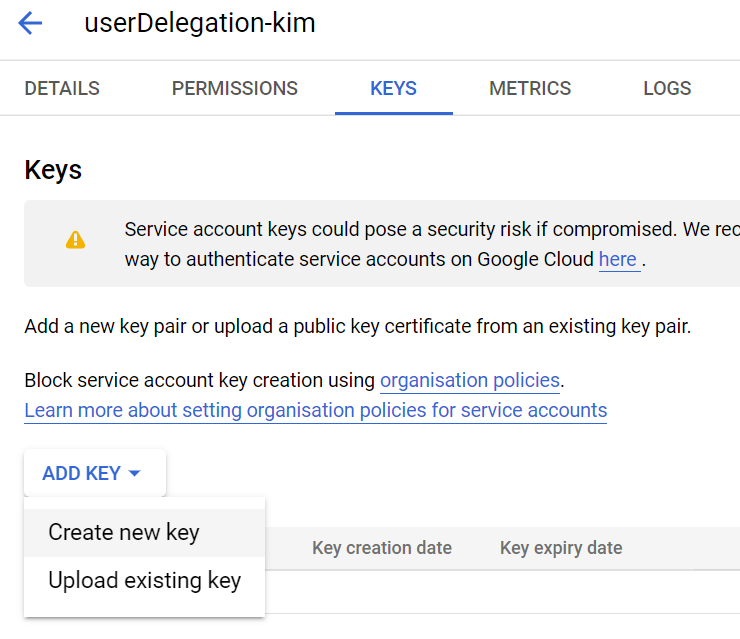This screenshot has width=740, height=639.
Task: Click the 'Keys' section heading
Action: [53, 170]
